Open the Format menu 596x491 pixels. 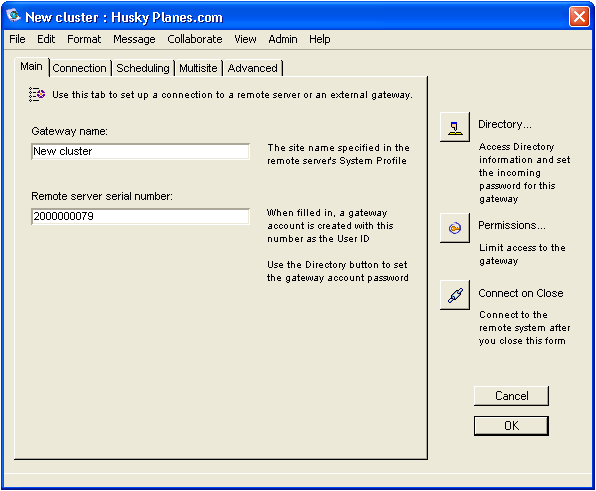[84, 39]
